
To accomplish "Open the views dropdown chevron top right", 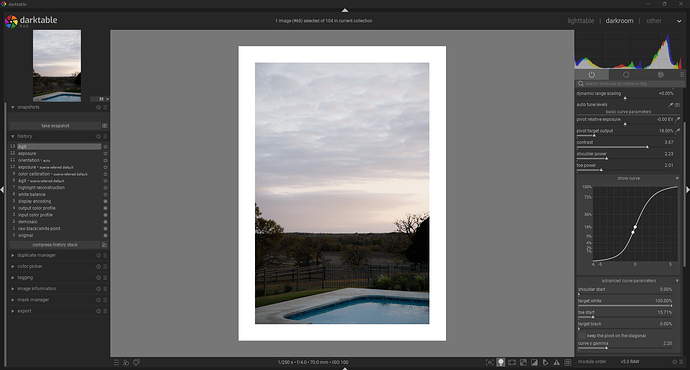I will (679, 21).
